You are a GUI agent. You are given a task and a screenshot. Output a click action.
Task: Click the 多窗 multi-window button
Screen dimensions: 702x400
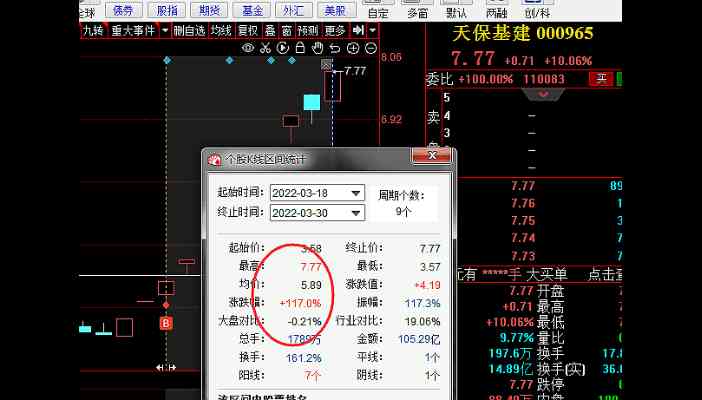click(417, 9)
